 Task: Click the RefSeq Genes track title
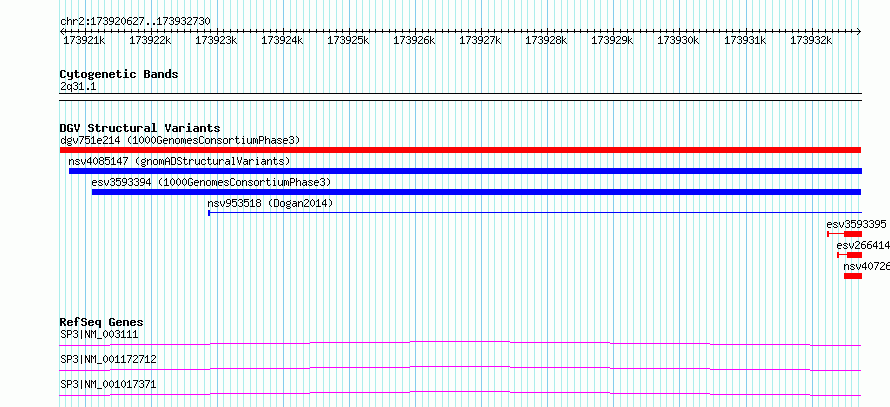102,323
